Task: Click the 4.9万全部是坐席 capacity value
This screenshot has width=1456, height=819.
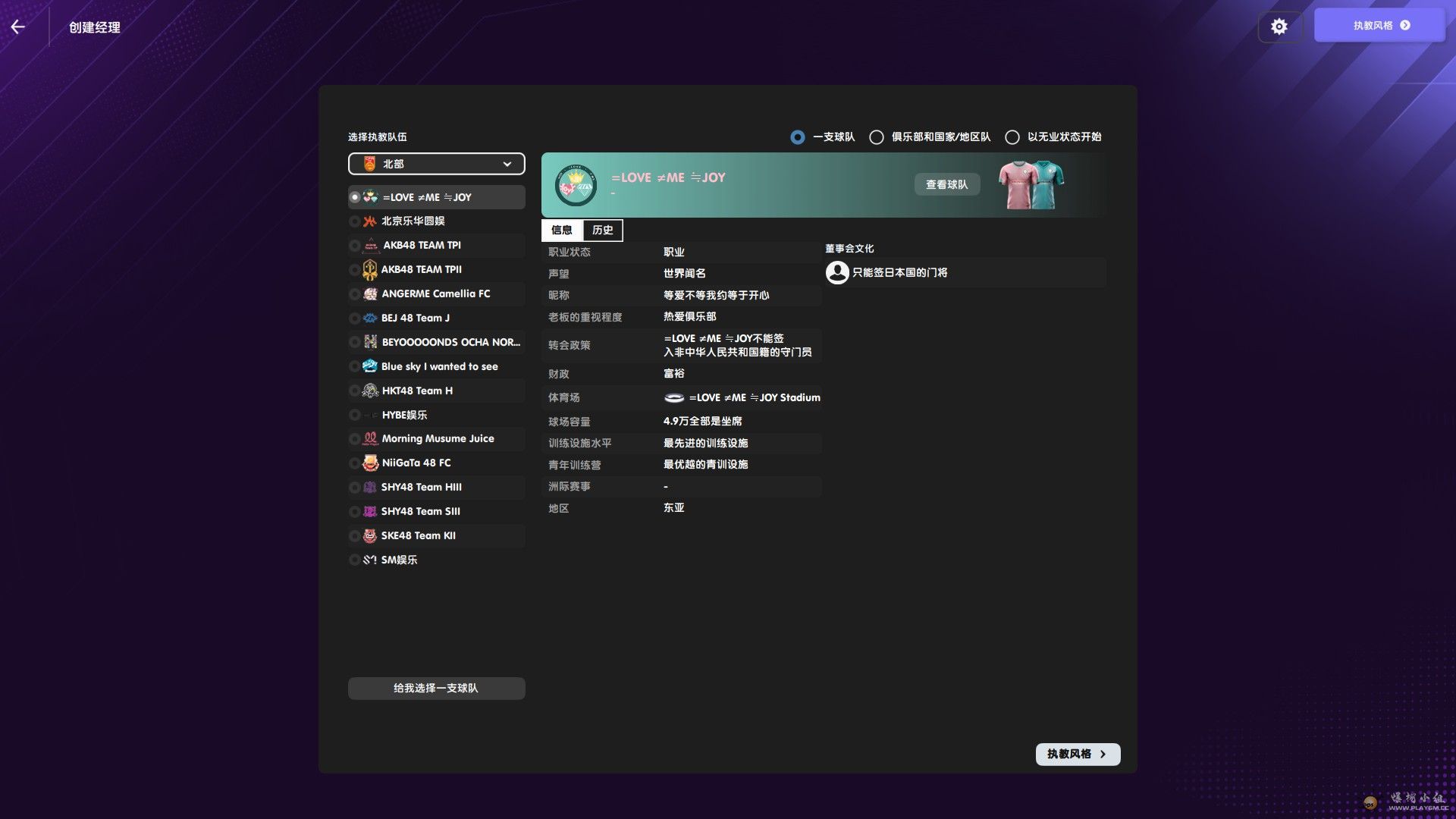Action: point(703,422)
